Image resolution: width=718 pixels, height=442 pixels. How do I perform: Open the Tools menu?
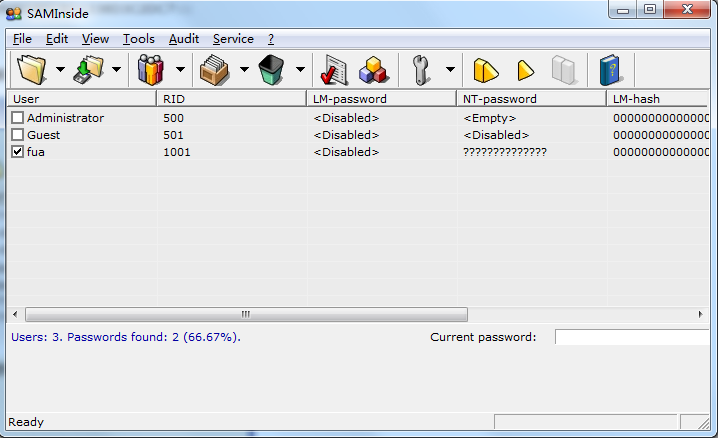139,39
